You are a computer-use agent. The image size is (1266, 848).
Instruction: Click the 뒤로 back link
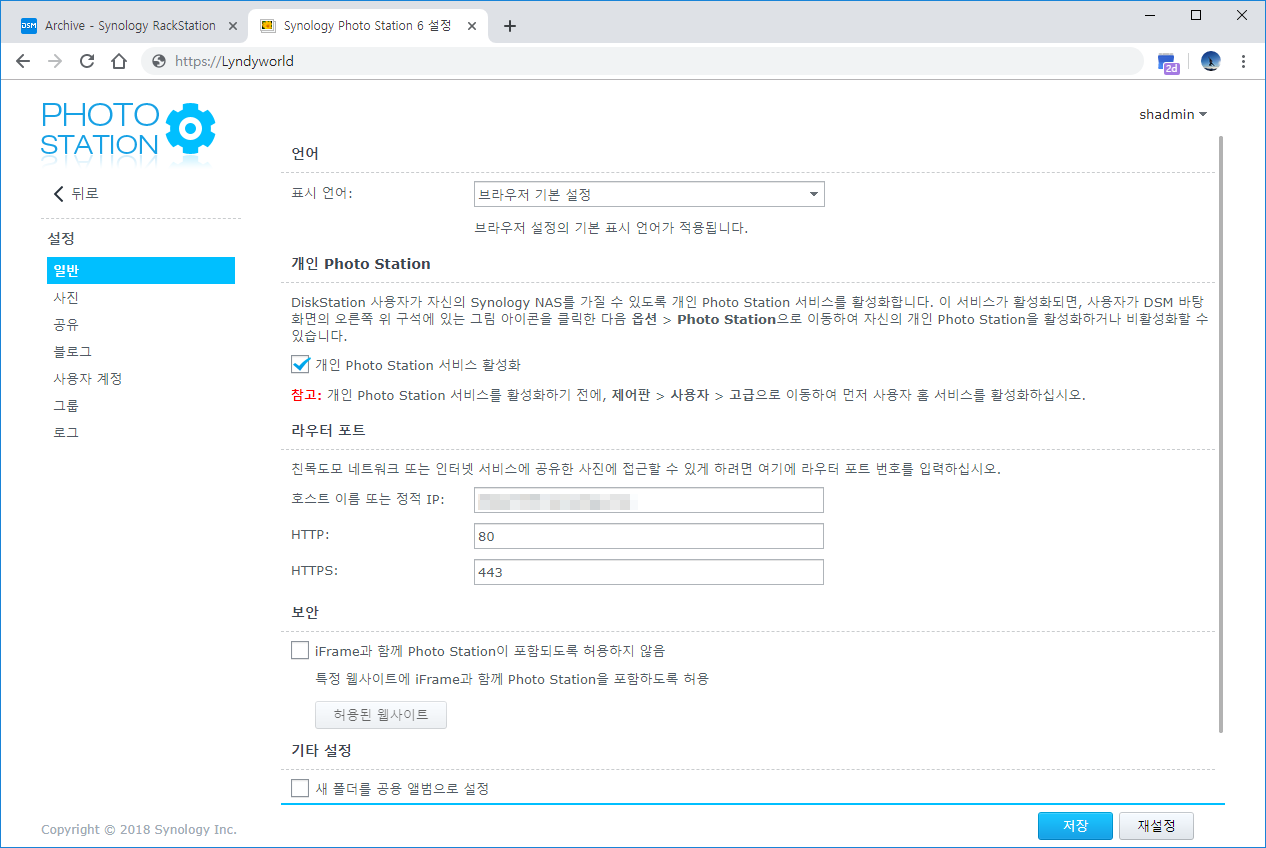pos(85,194)
